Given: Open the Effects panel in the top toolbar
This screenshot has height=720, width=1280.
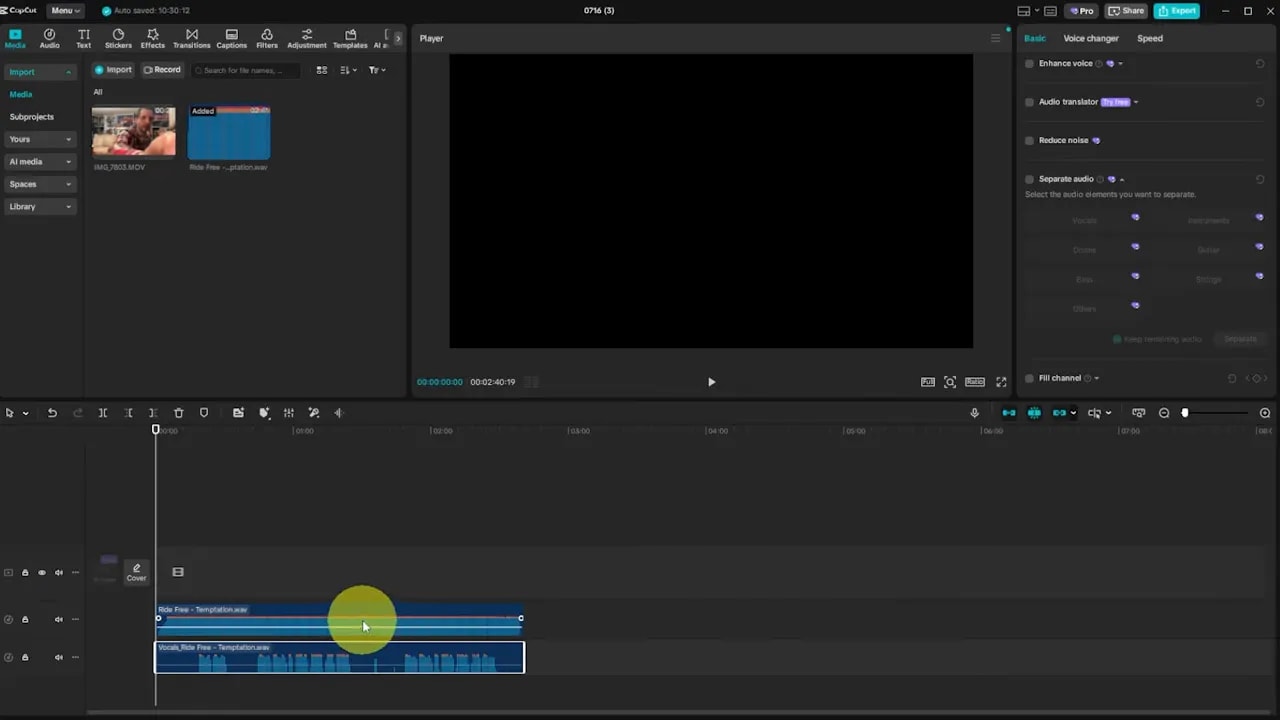Looking at the screenshot, I should click(x=152, y=38).
